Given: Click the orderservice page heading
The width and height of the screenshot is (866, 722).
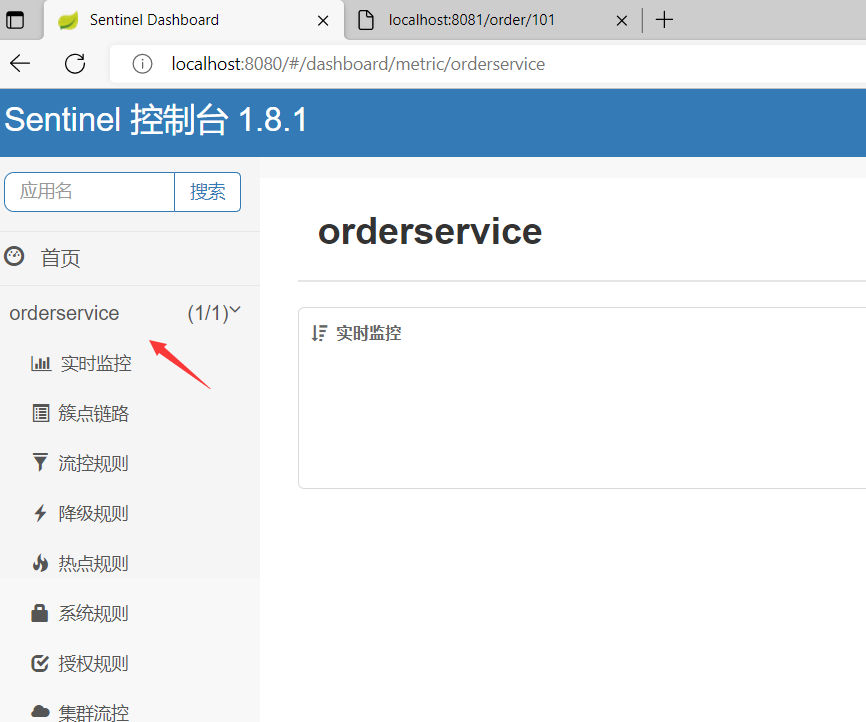Looking at the screenshot, I should 430,231.
